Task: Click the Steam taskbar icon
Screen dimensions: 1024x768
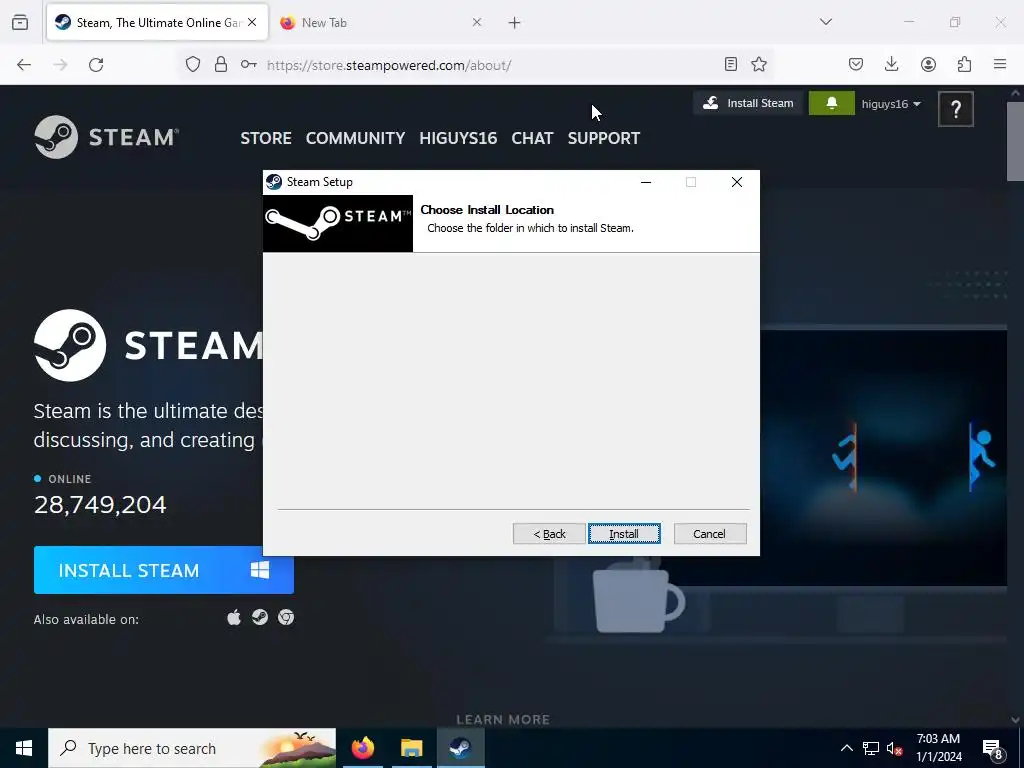Action: coord(460,748)
